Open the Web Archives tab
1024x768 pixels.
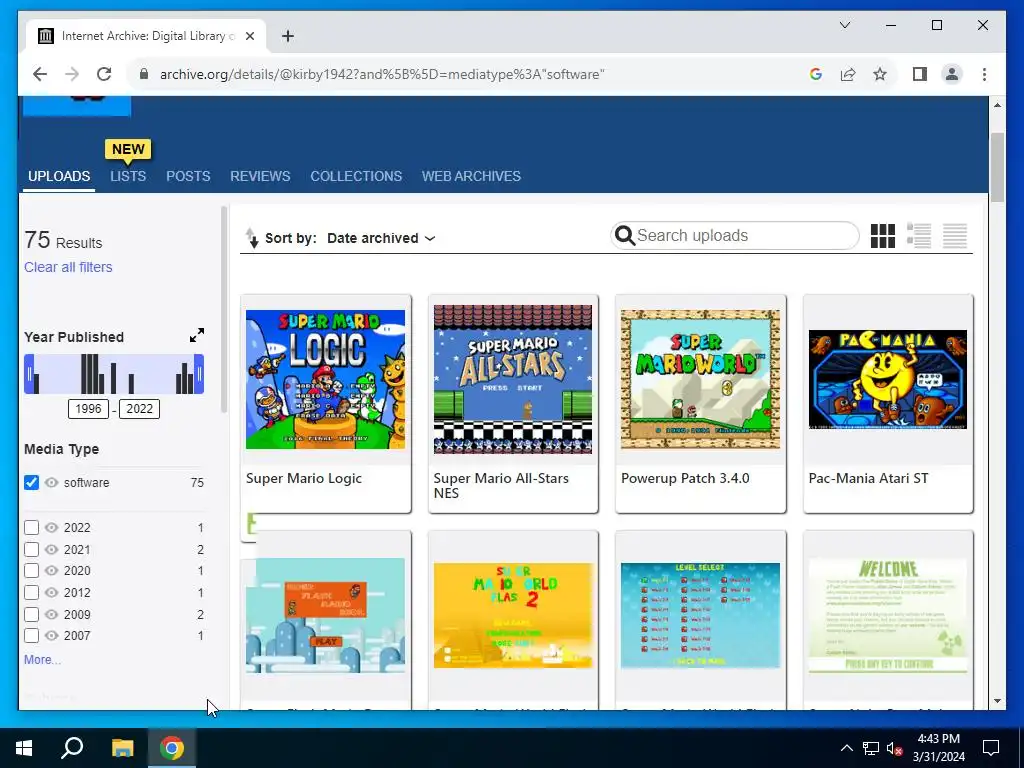point(471,176)
